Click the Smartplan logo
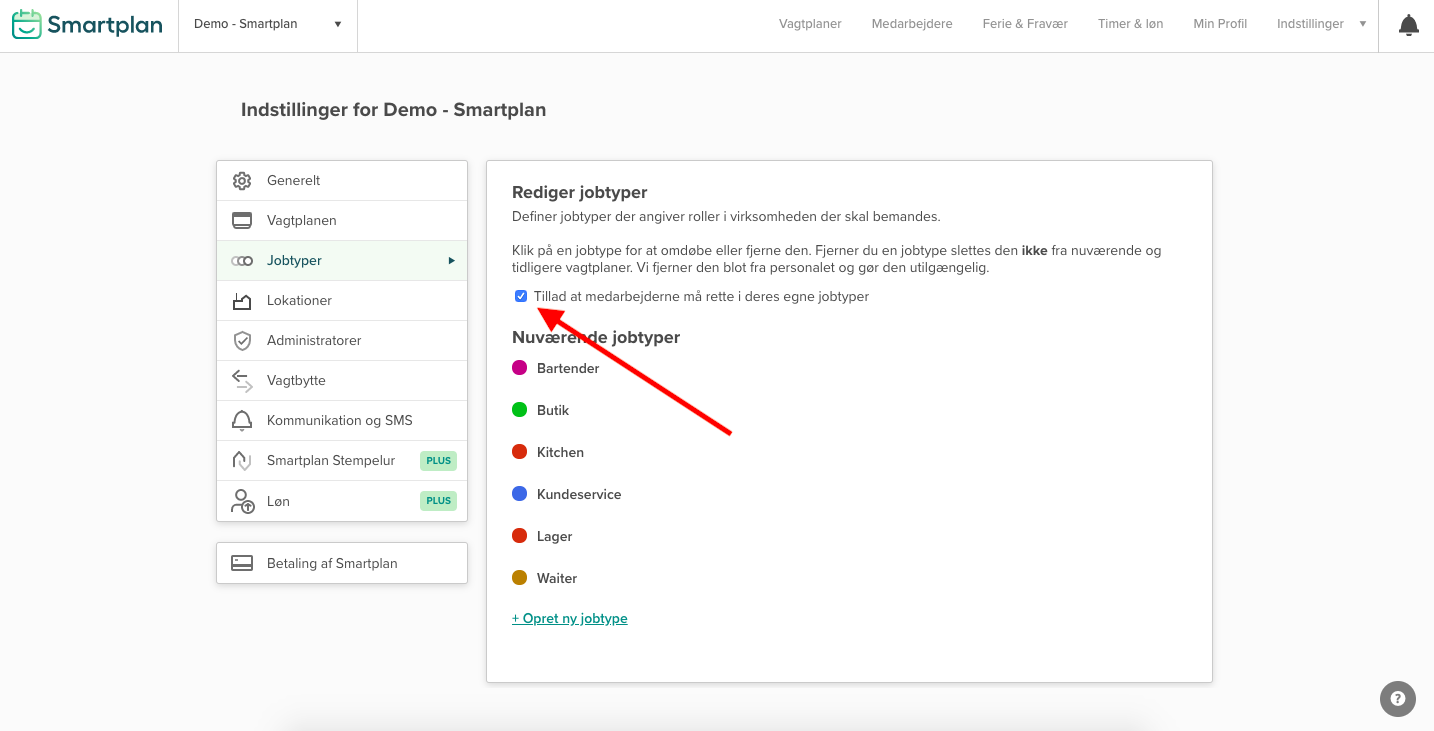The height and width of the screenshot is (731, 1434). point(87,25)
